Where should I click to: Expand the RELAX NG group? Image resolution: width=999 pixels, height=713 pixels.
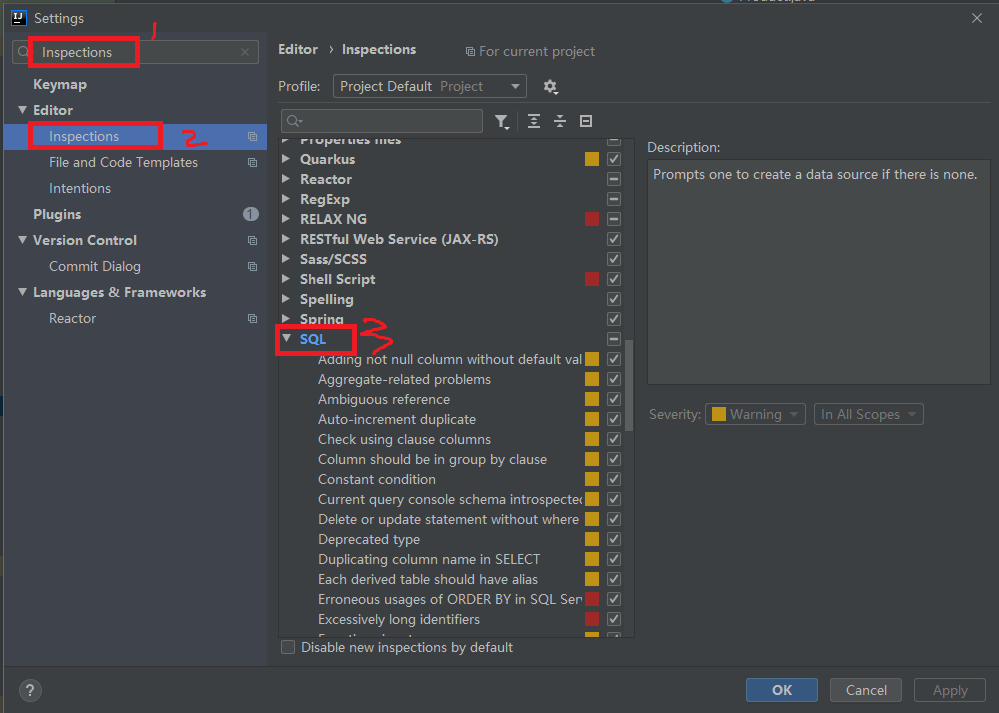tap(287, 219)
